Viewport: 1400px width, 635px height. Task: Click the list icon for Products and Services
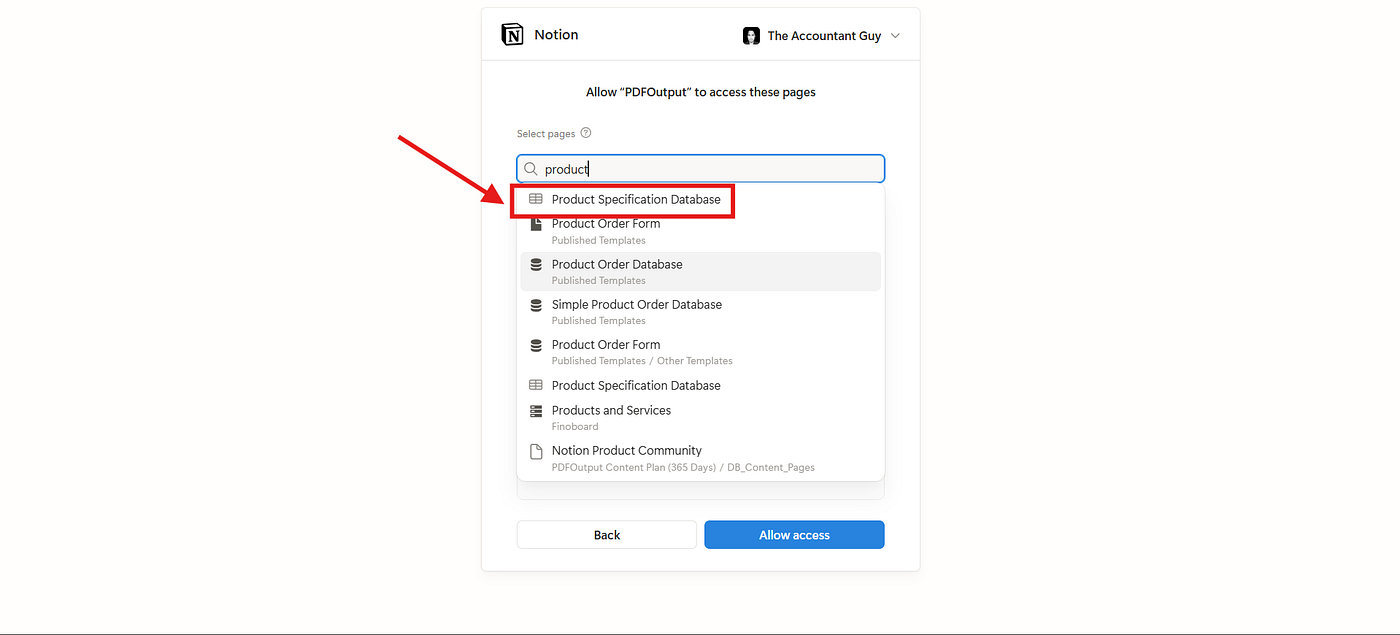pos(536,411)
